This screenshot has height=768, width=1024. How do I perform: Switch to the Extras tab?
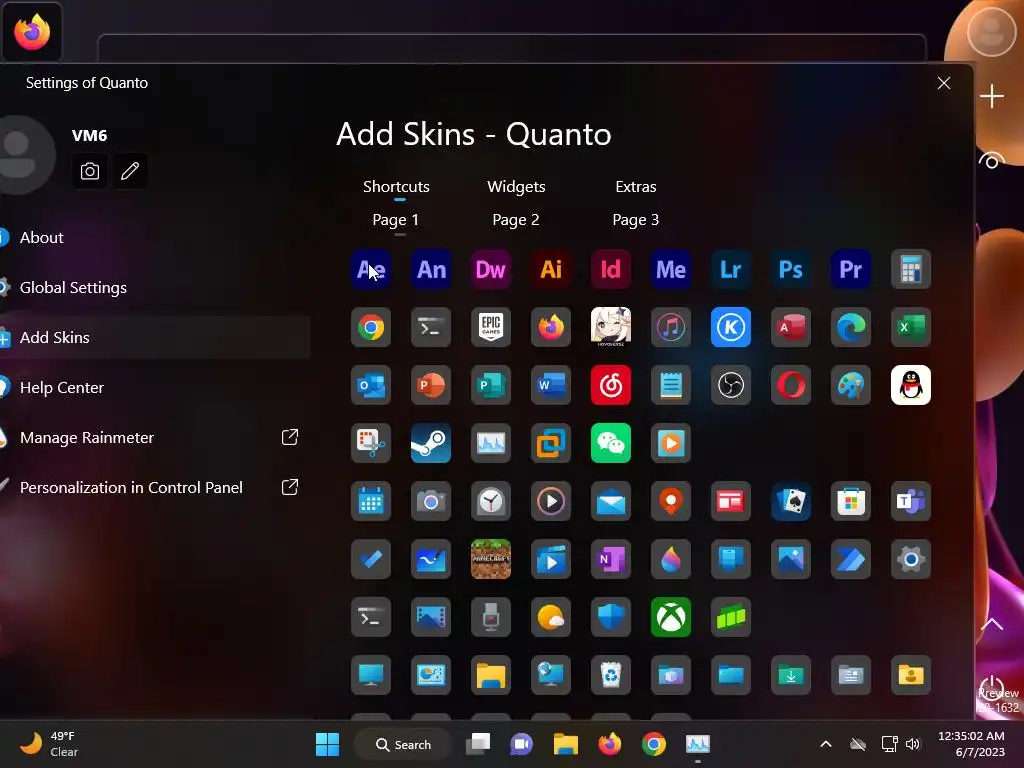635,187
